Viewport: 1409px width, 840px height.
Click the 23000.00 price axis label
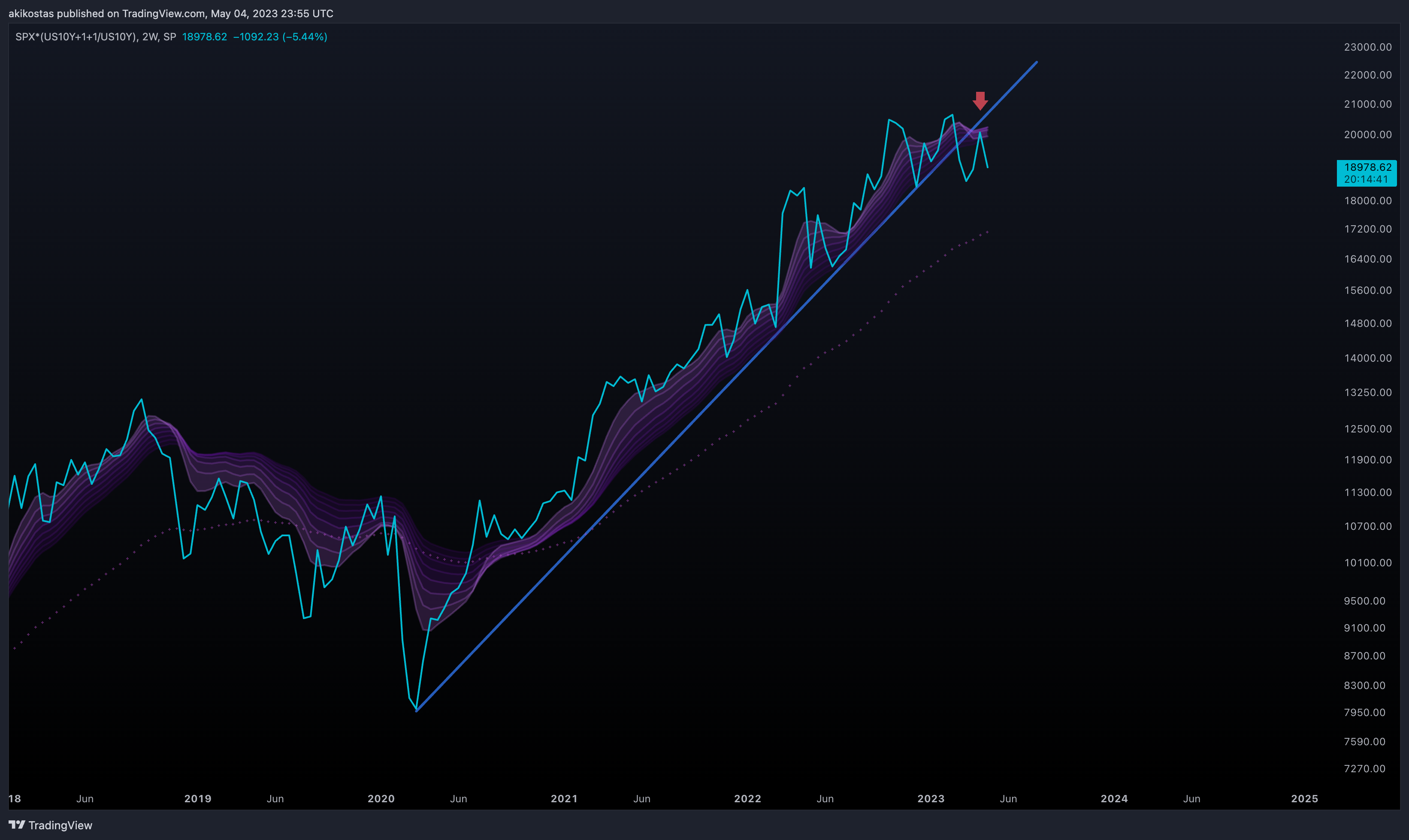click(1368, 47)
